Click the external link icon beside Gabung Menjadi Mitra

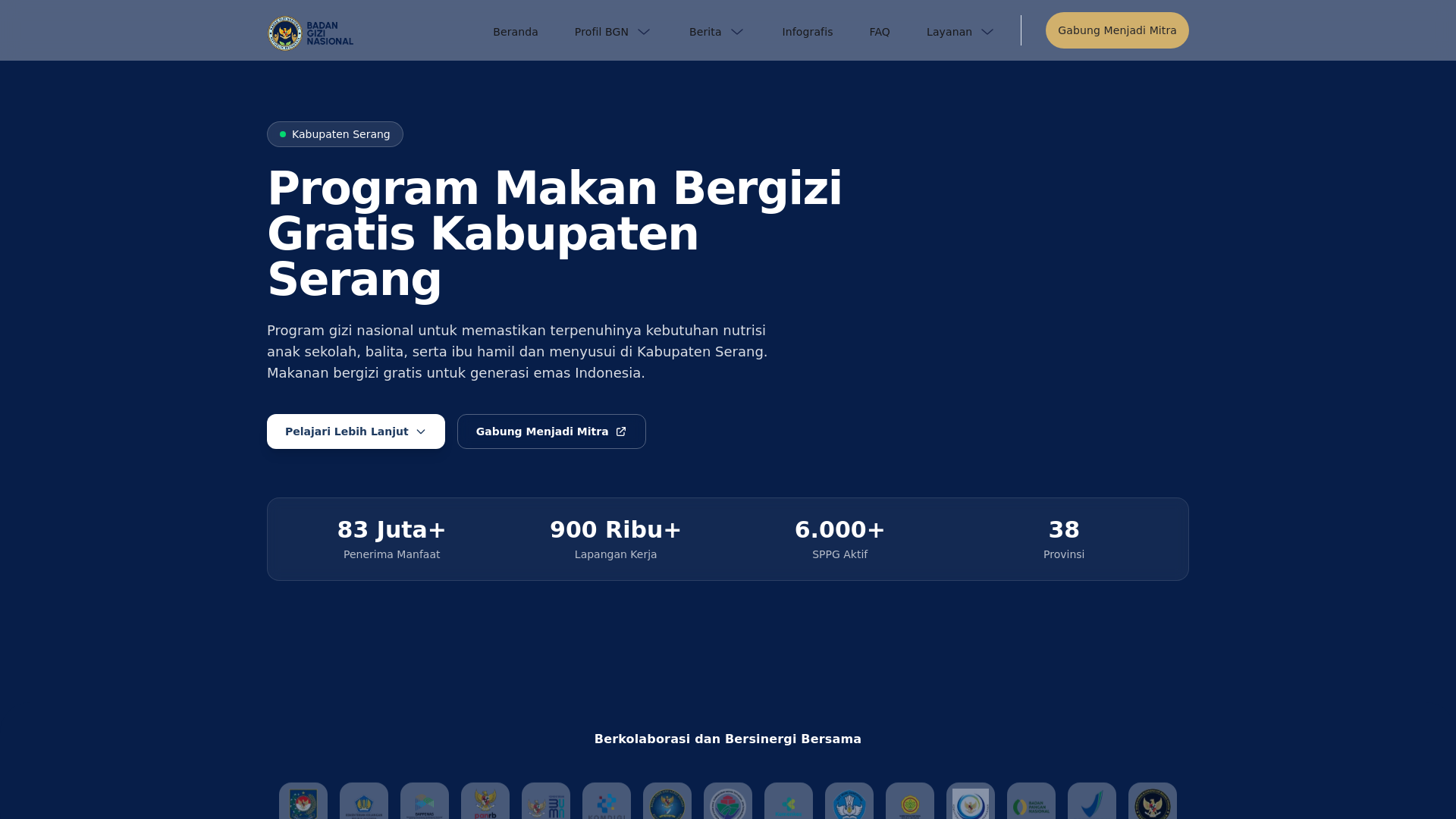click(621, 431)
